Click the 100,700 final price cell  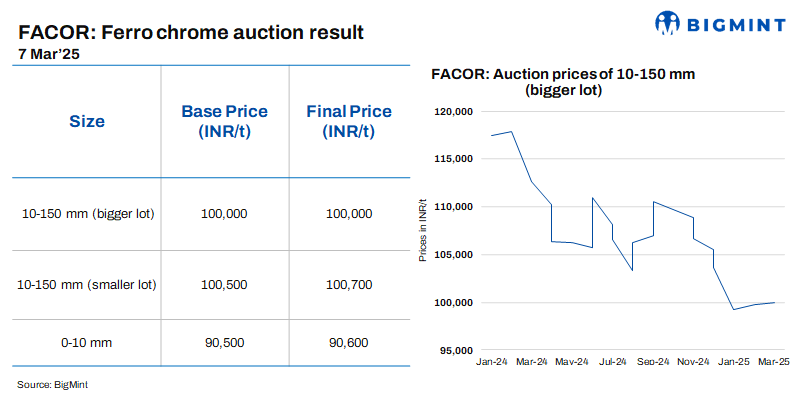[x=349, y=285]
